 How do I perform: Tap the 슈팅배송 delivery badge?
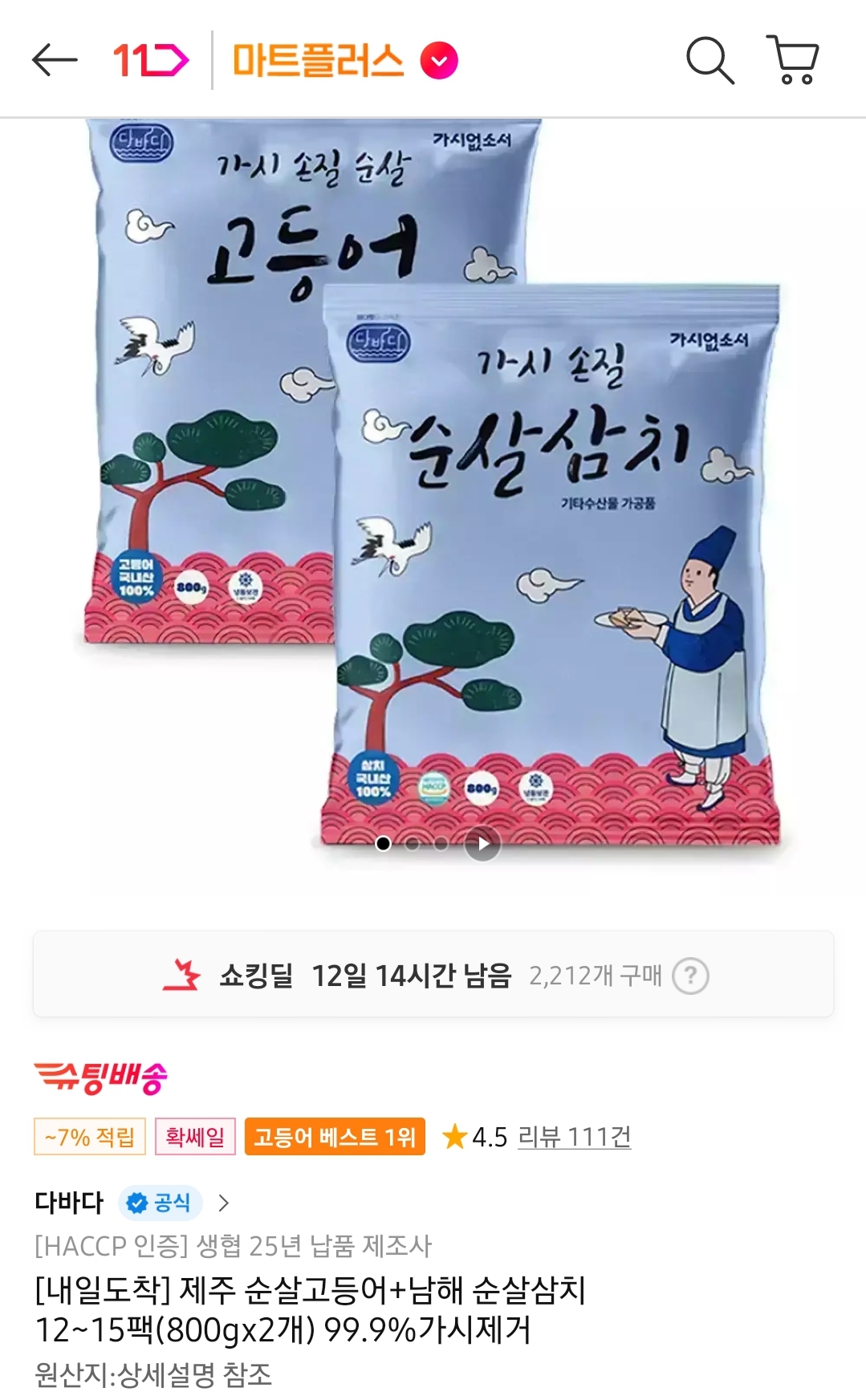[101, 1077]
